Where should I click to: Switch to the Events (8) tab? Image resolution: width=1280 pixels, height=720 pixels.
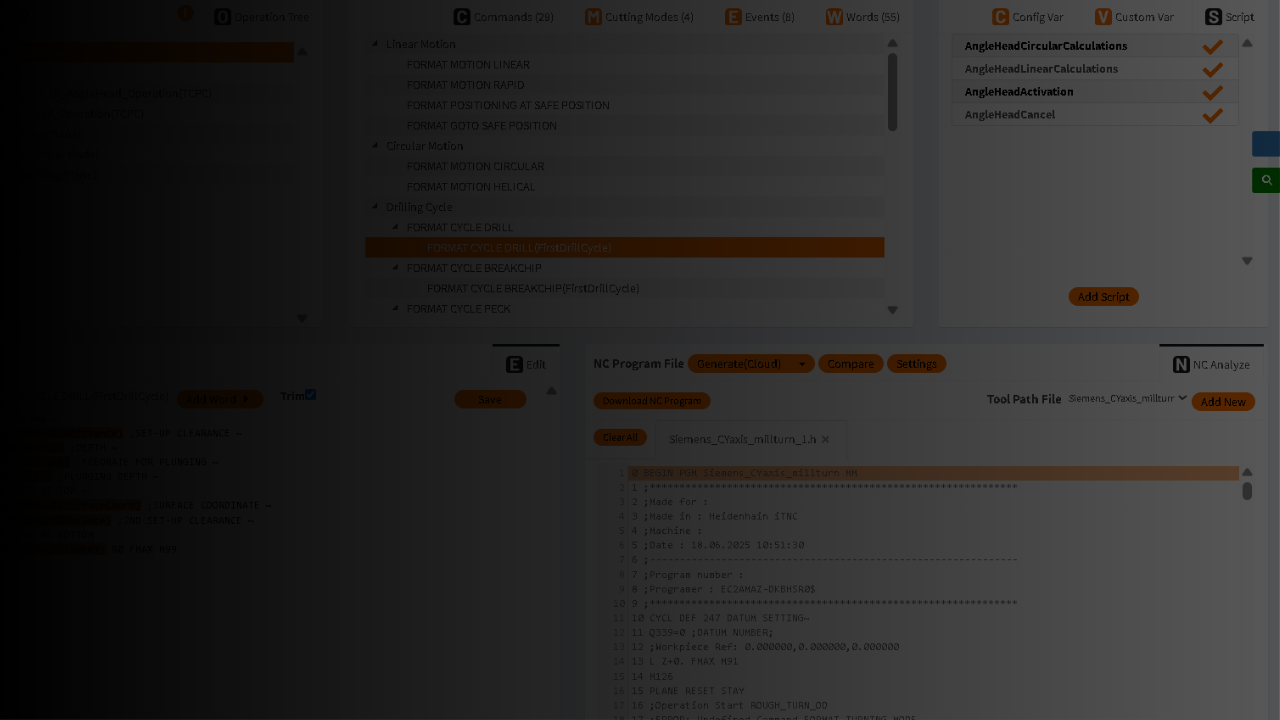click(x=759, y=17)
